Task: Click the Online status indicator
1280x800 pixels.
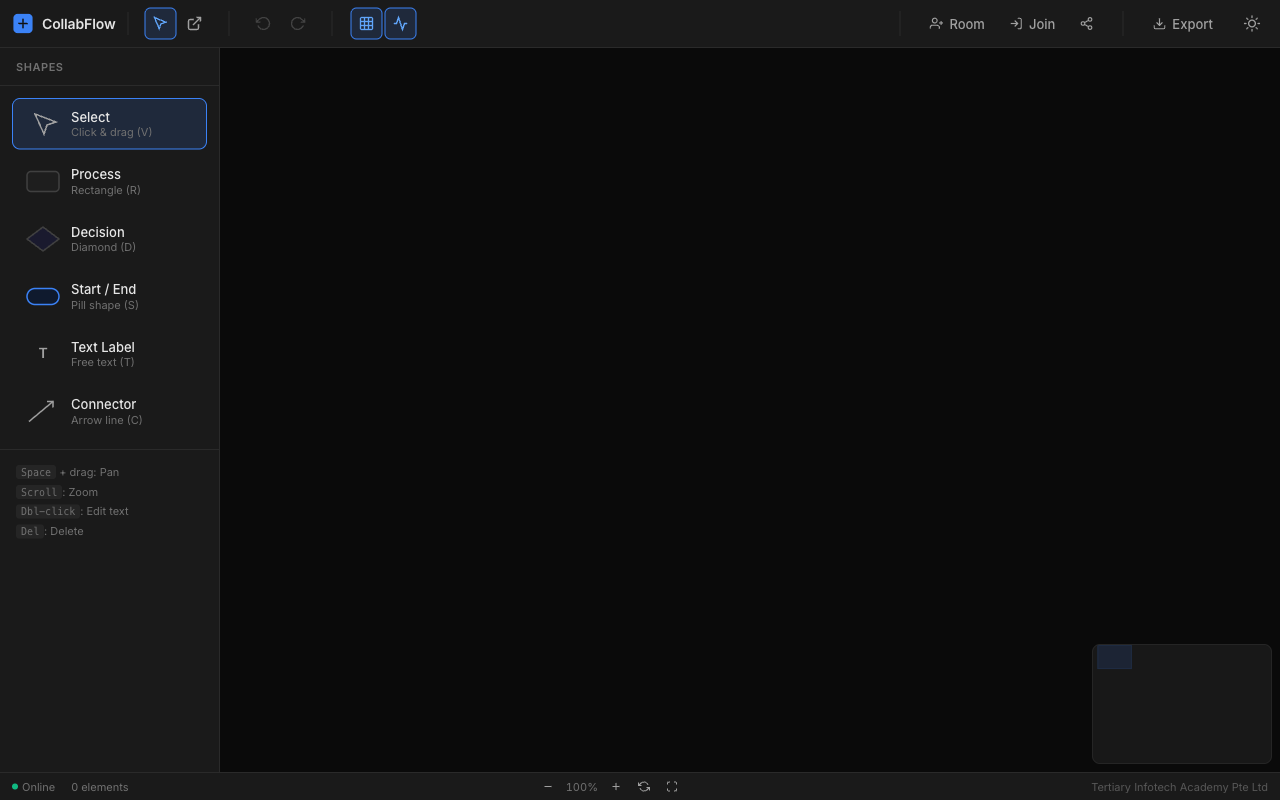Action: point(34,787)
